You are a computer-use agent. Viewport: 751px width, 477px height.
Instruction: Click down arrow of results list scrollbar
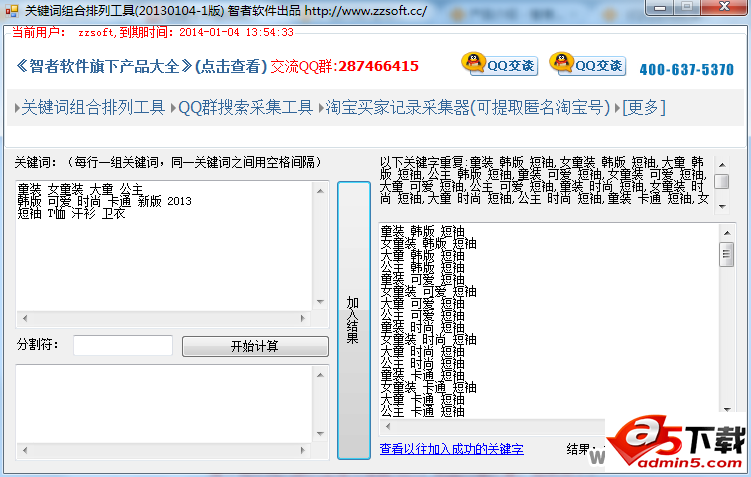click(727, 409)
